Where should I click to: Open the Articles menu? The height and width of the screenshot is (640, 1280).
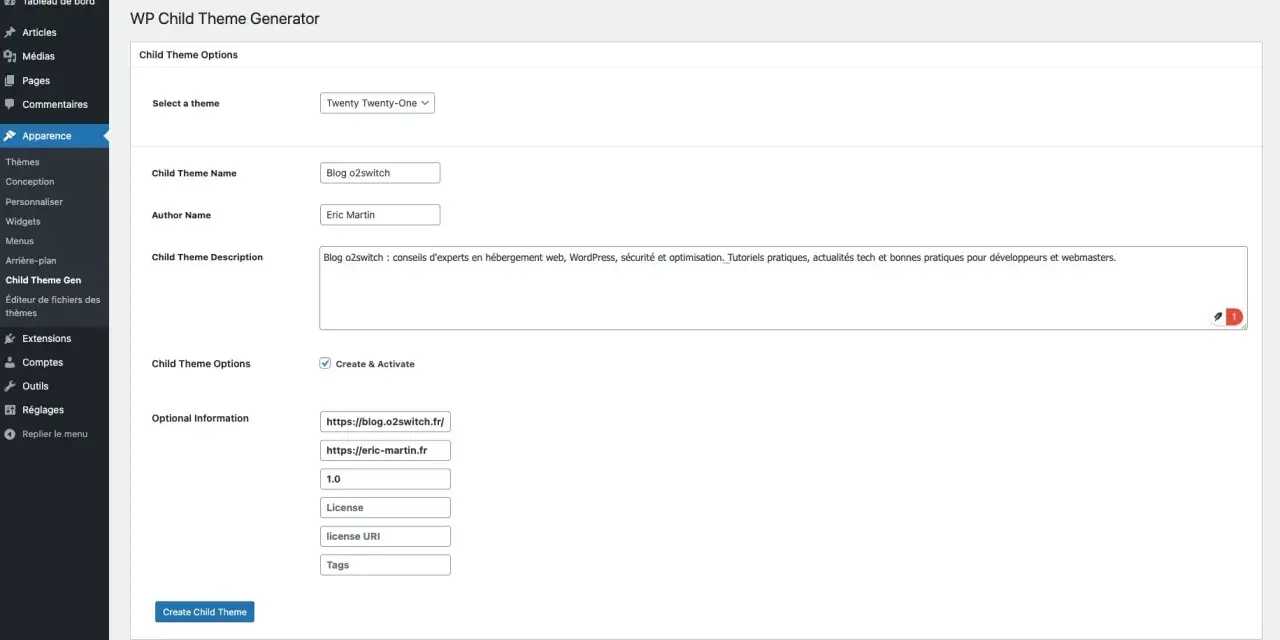[54, 33]
